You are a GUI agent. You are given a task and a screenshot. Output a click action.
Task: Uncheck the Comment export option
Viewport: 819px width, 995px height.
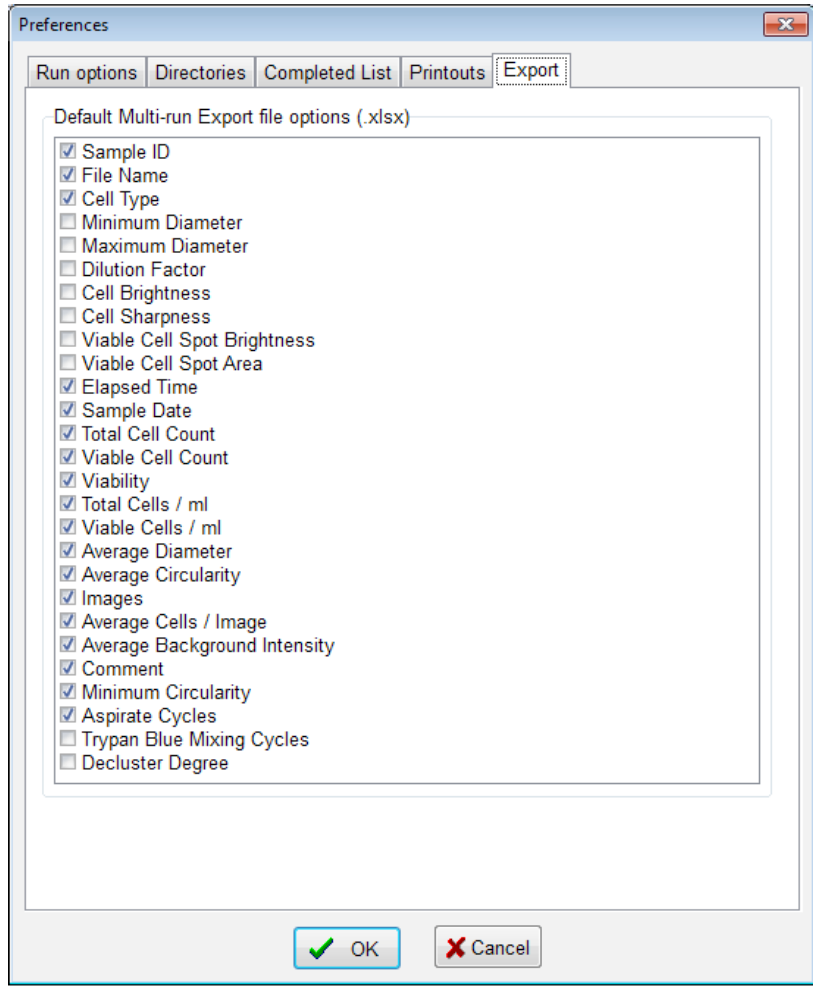pos(69,669)
